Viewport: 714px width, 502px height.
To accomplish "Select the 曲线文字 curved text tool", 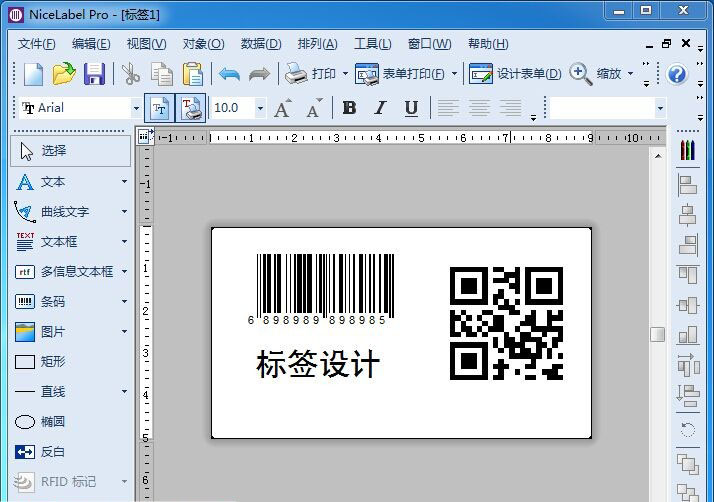I will pos(71,212).
